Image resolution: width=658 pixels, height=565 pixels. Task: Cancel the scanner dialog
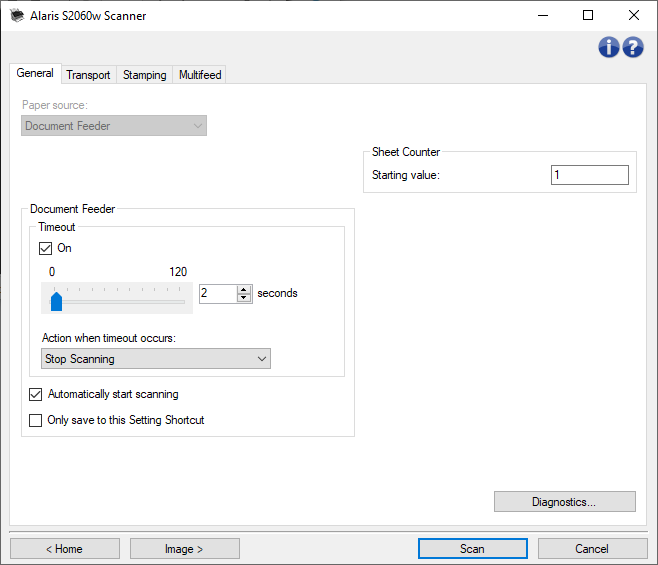[592, 549]
